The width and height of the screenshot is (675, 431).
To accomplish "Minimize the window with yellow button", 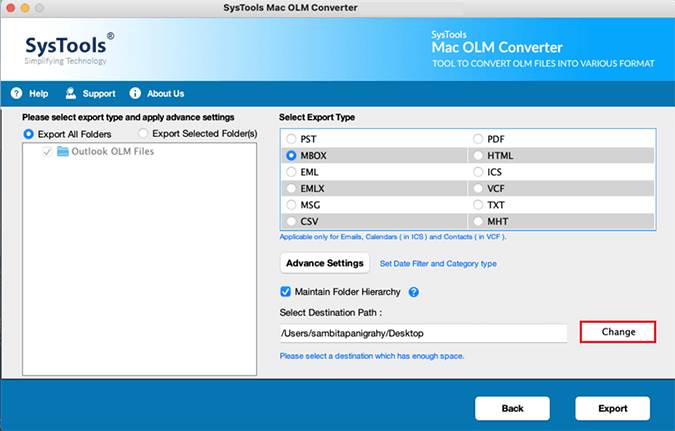I will click(x=25, y=8).
